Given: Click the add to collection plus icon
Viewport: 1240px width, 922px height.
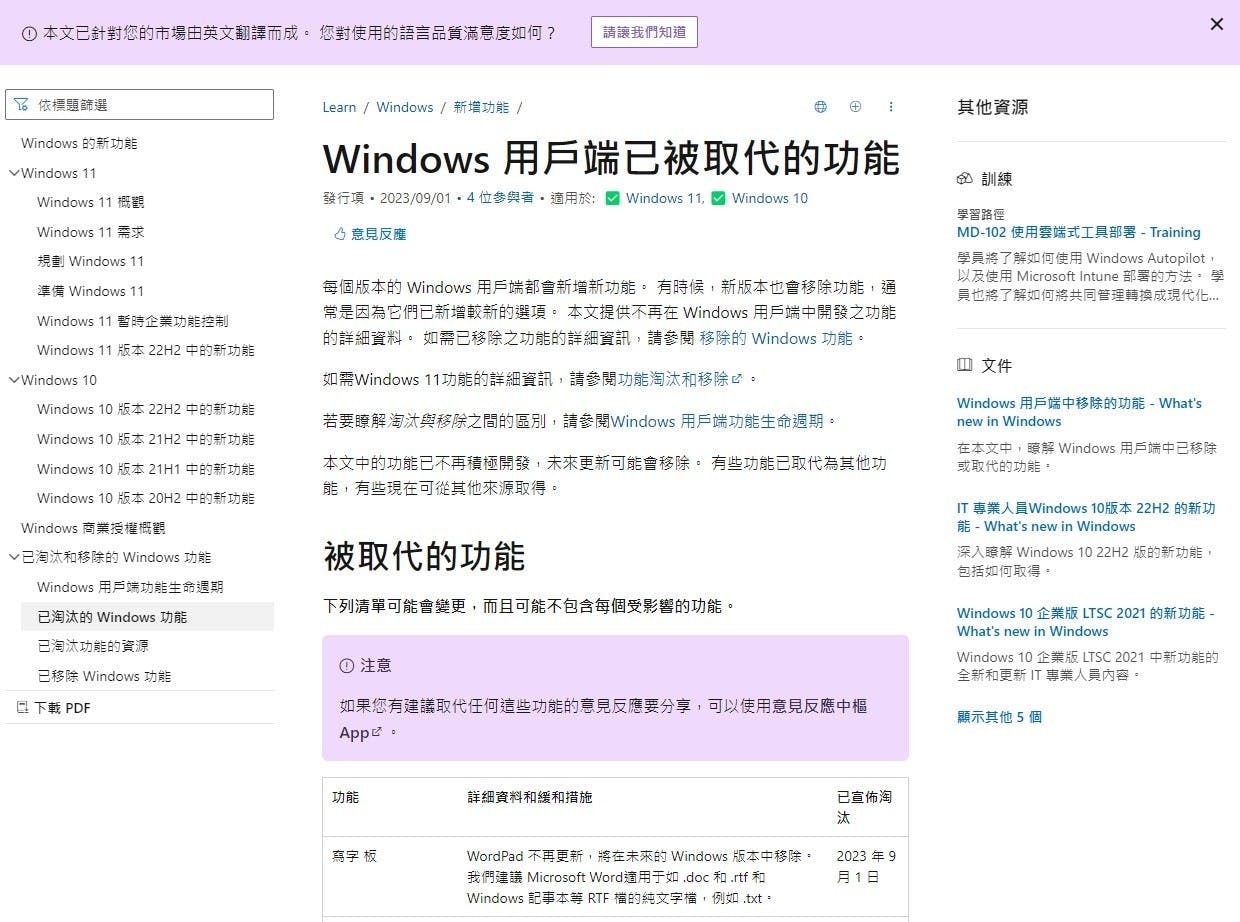Looking at the screenshot, I should (855, 107).
